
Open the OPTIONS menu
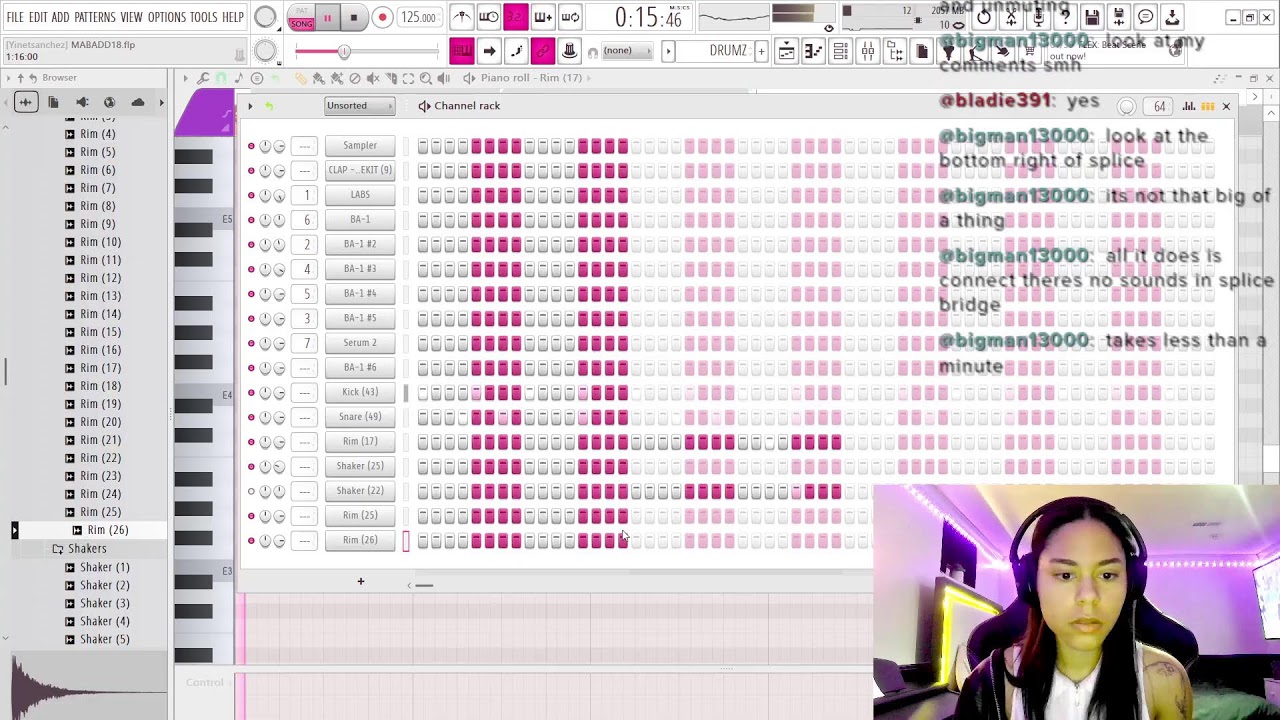point(167,17)
